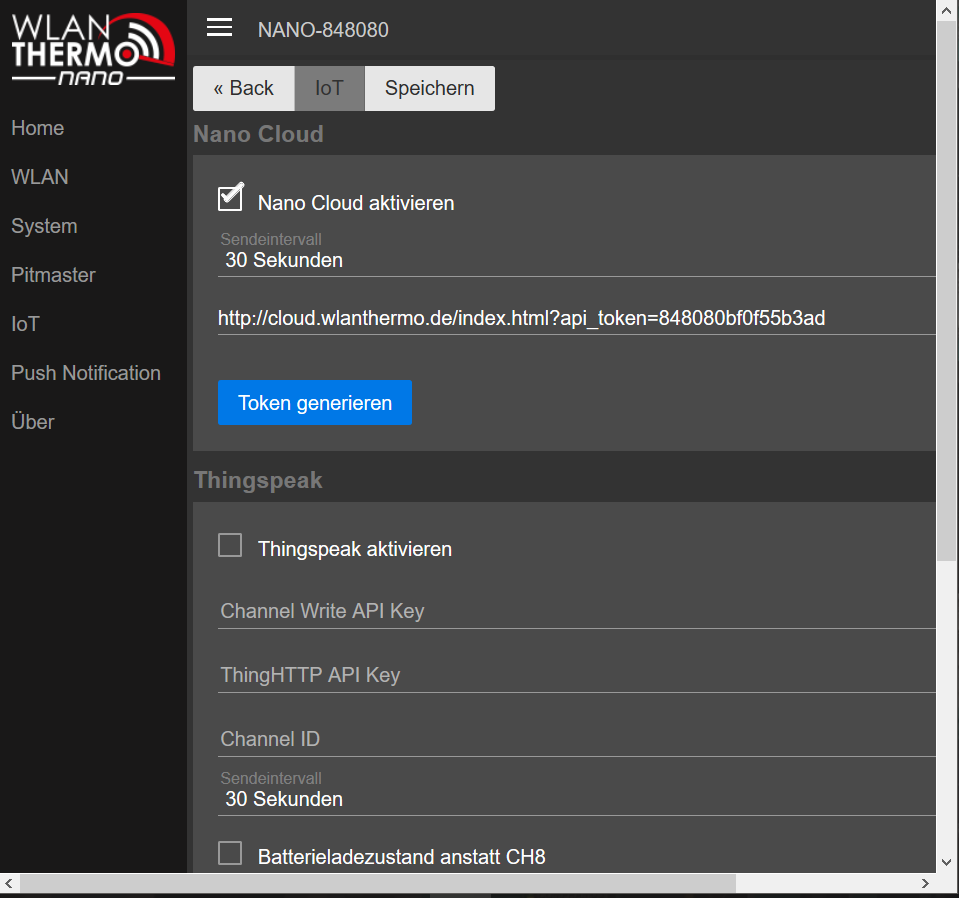959x898 pixels.
Task: Click the horizontal scrollbar thumb
Action: (x=378, y=883)
